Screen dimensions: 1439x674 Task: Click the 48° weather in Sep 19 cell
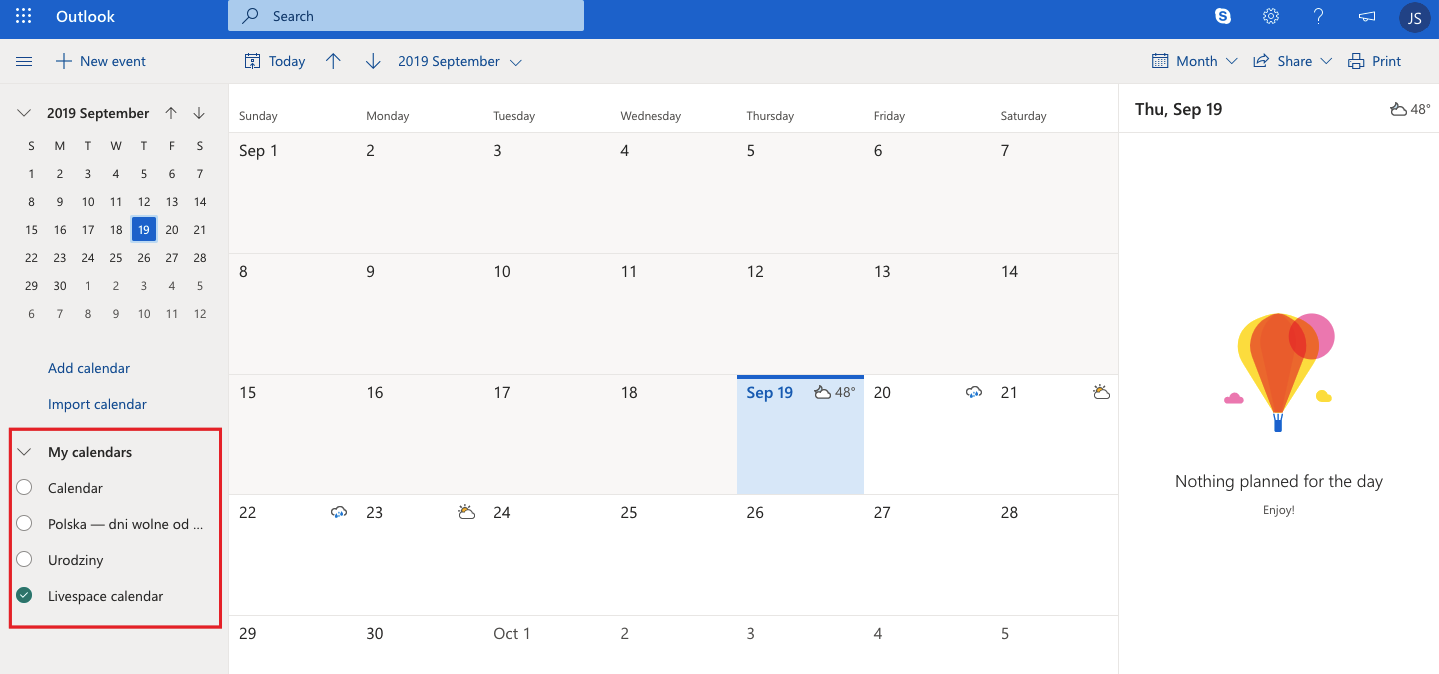[x=835, y=392]
